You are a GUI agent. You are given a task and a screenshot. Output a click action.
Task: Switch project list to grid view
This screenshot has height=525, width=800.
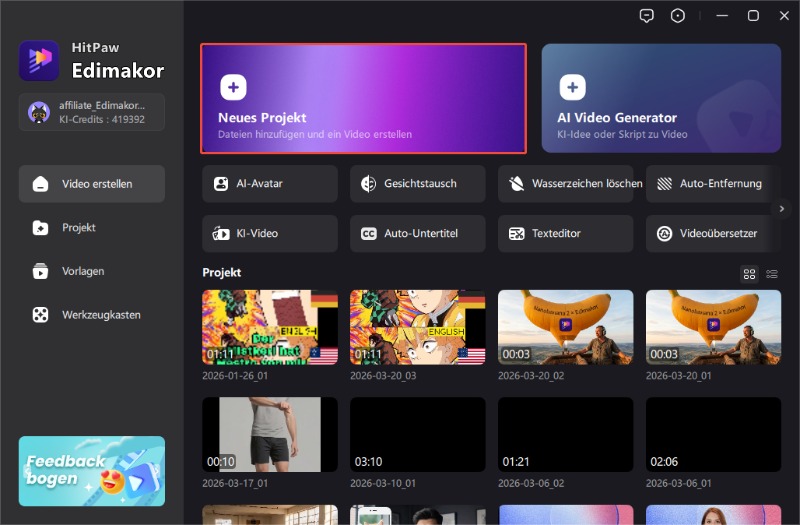pyautogui.click(x=749, y=273)
